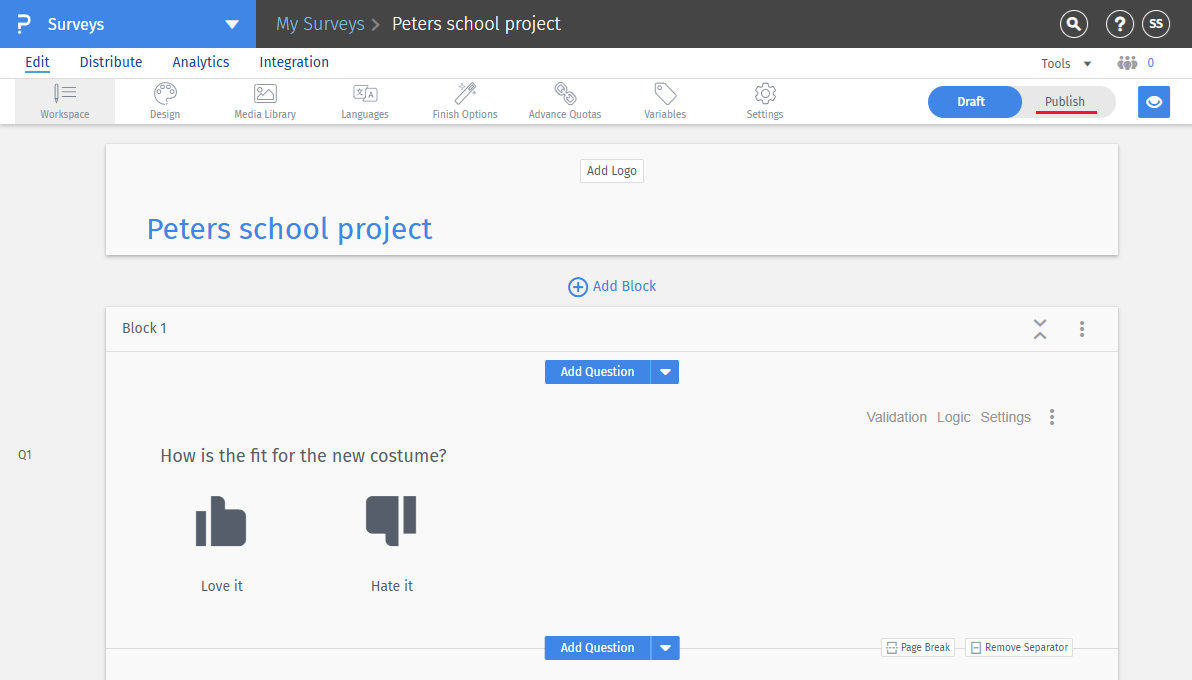Screen dimensions: 1192x680
Task: Preview the survey with eye button
Action: click(x=1154, y=102)
